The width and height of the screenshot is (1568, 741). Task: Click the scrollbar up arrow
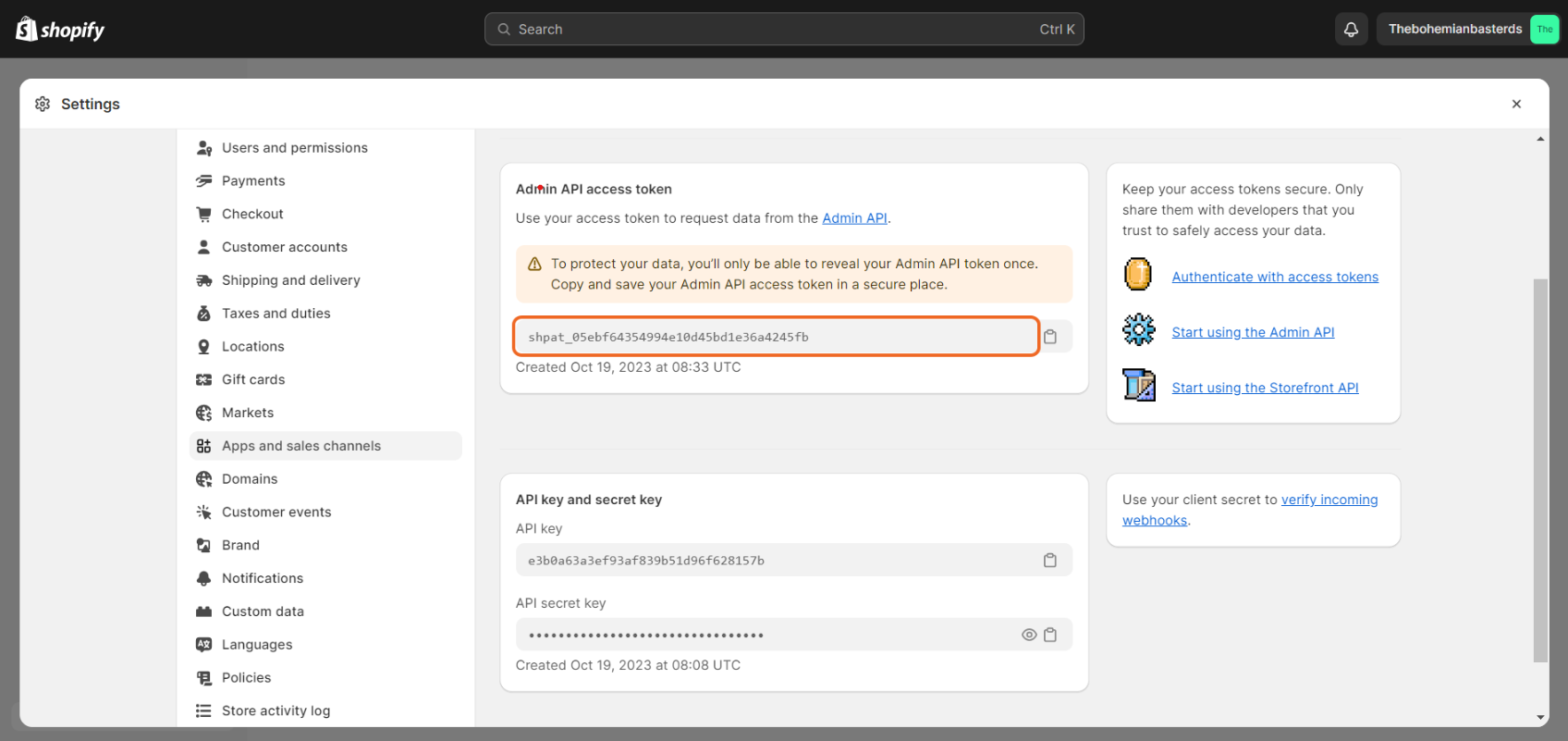click(x=1540, y=140)
